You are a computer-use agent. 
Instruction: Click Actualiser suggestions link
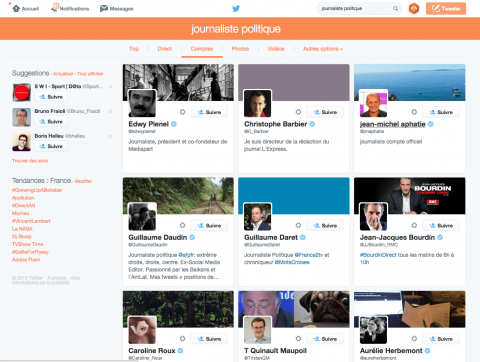pos(63,74)
